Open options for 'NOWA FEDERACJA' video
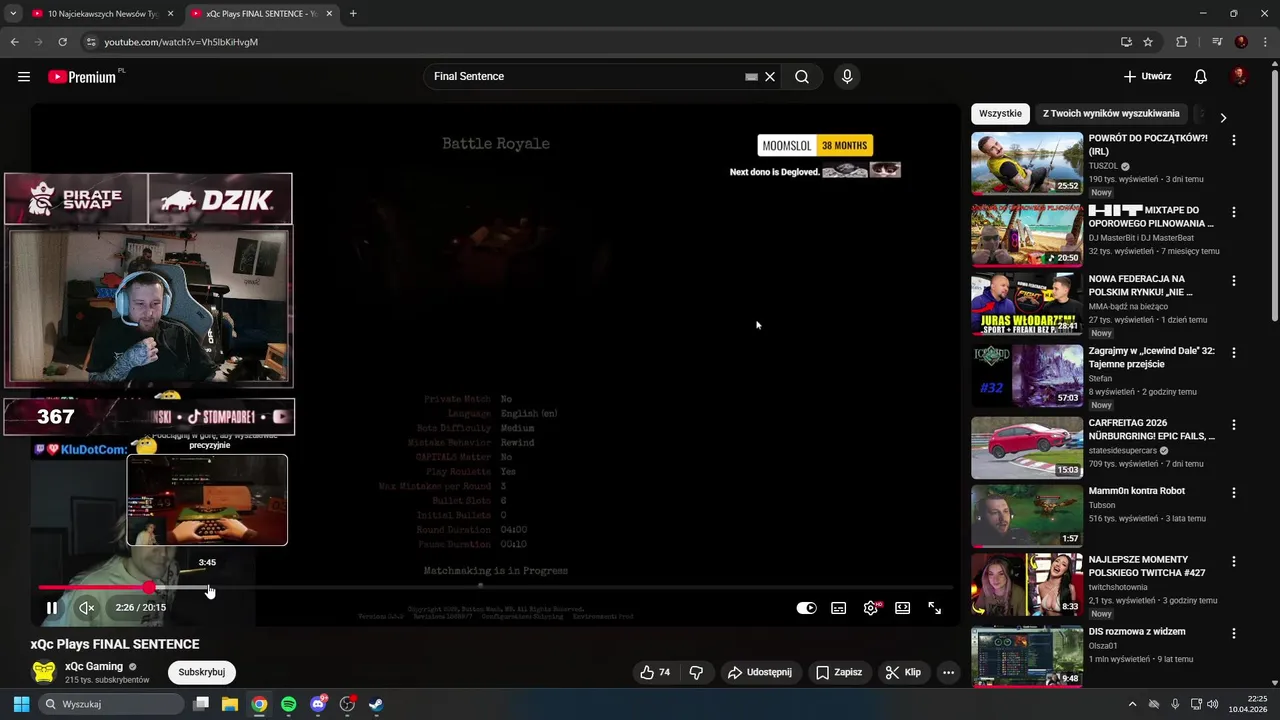The width and height of the screenshot is (1280, 720). coord(1234,281)
